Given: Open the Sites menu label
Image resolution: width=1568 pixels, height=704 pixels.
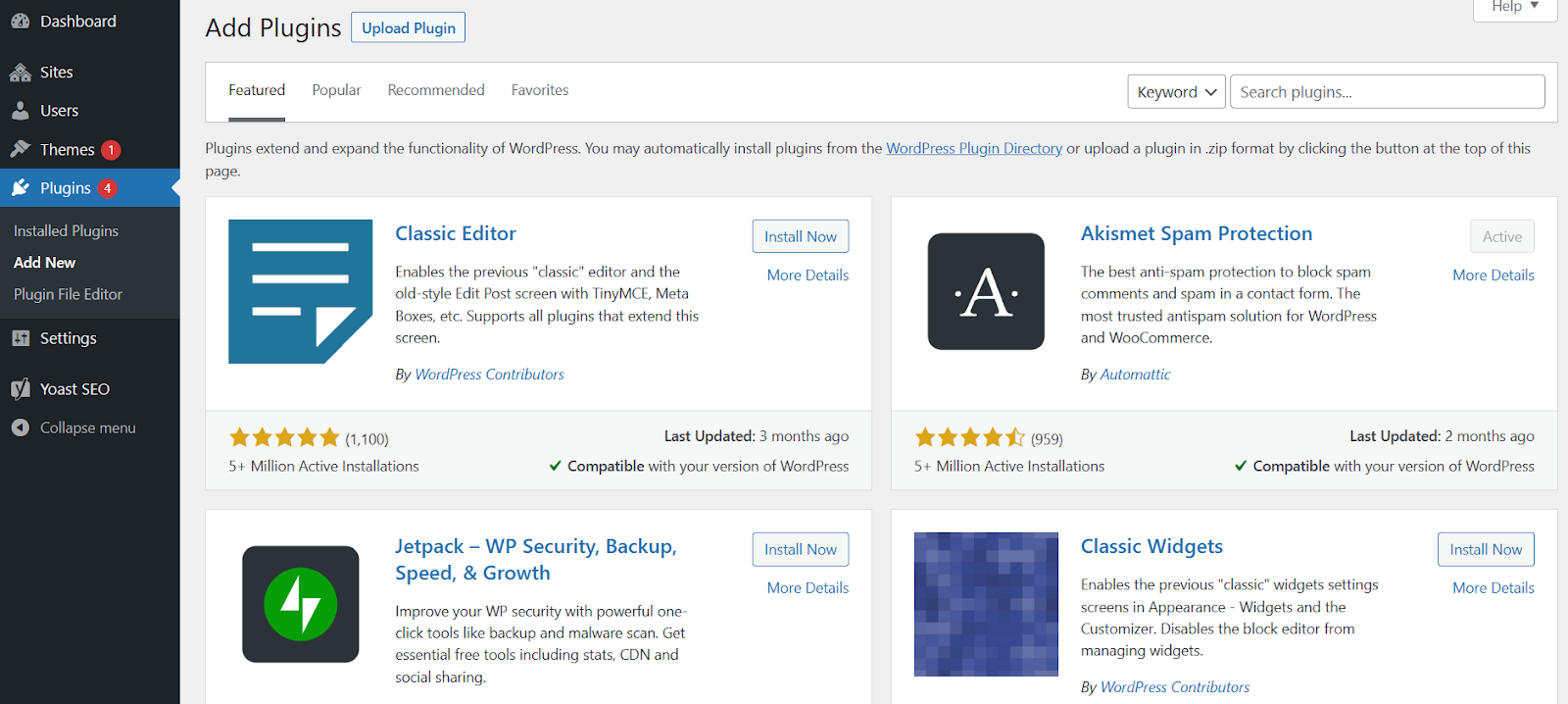Looking at the screenshot, I should point(57,73).
